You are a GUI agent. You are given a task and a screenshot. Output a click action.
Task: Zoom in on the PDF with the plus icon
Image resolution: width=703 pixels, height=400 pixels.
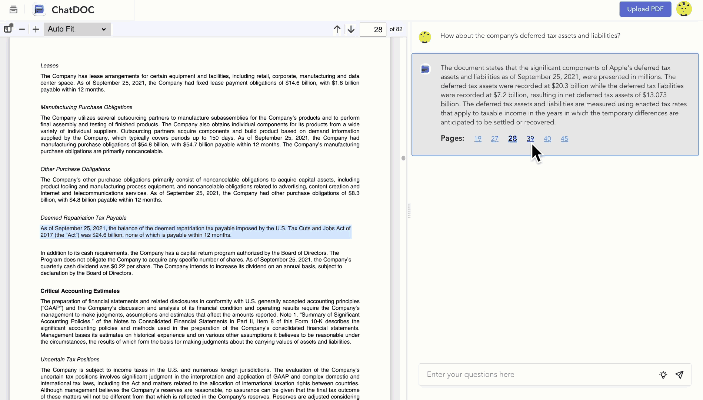36,29
